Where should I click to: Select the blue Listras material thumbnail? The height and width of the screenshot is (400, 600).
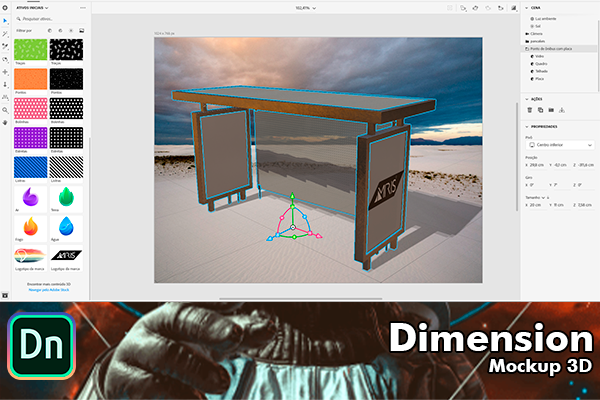(31, 167)
